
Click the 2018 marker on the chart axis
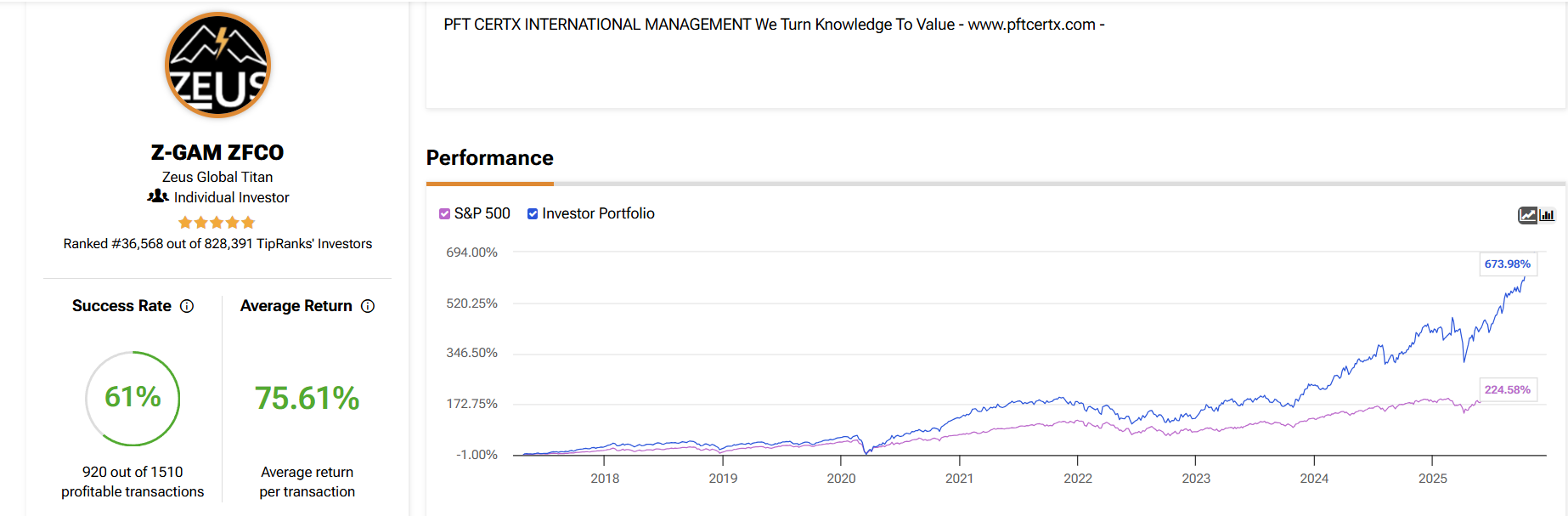605,478
